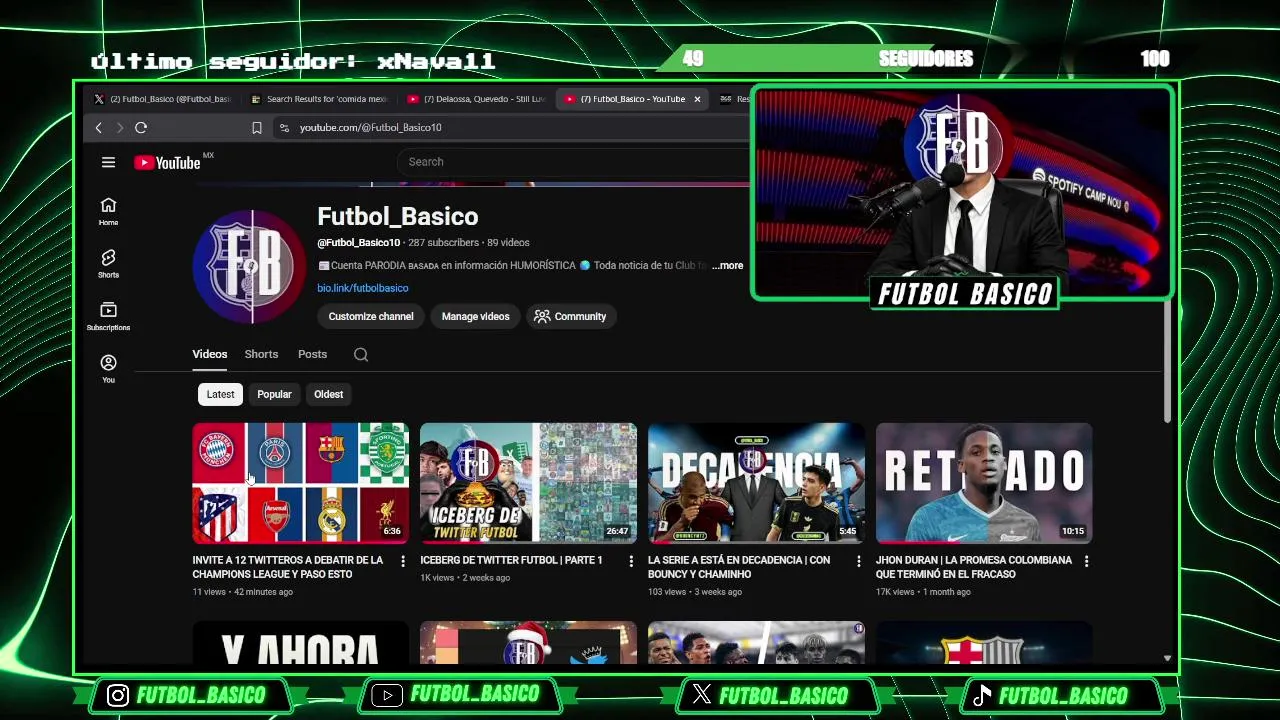
Task: Open title LA SERIE A ESTÁ EN DECADENCIA
Action: pos(739,567)
